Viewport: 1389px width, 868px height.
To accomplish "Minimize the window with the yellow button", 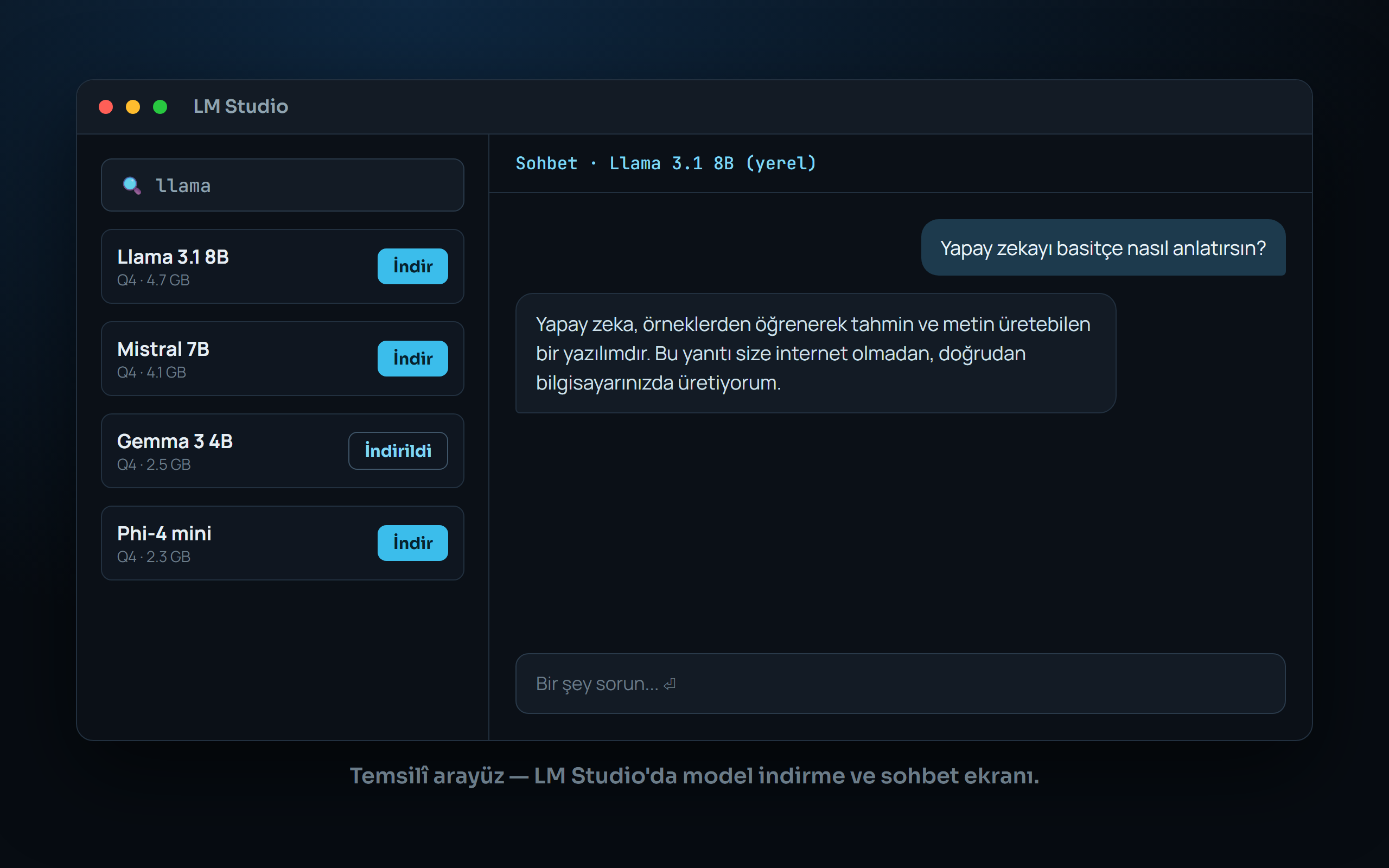I will point(132,107).
